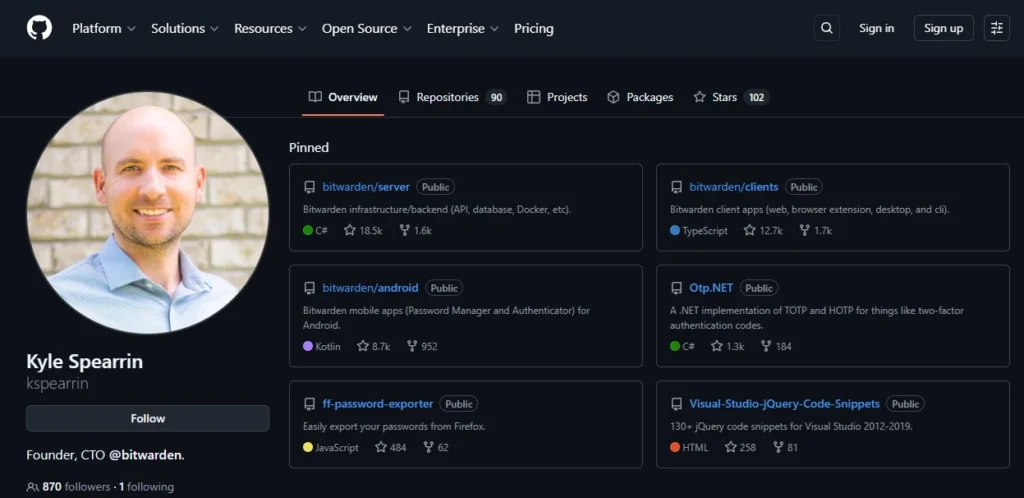Switch to the Projects tab

(557, 97)
